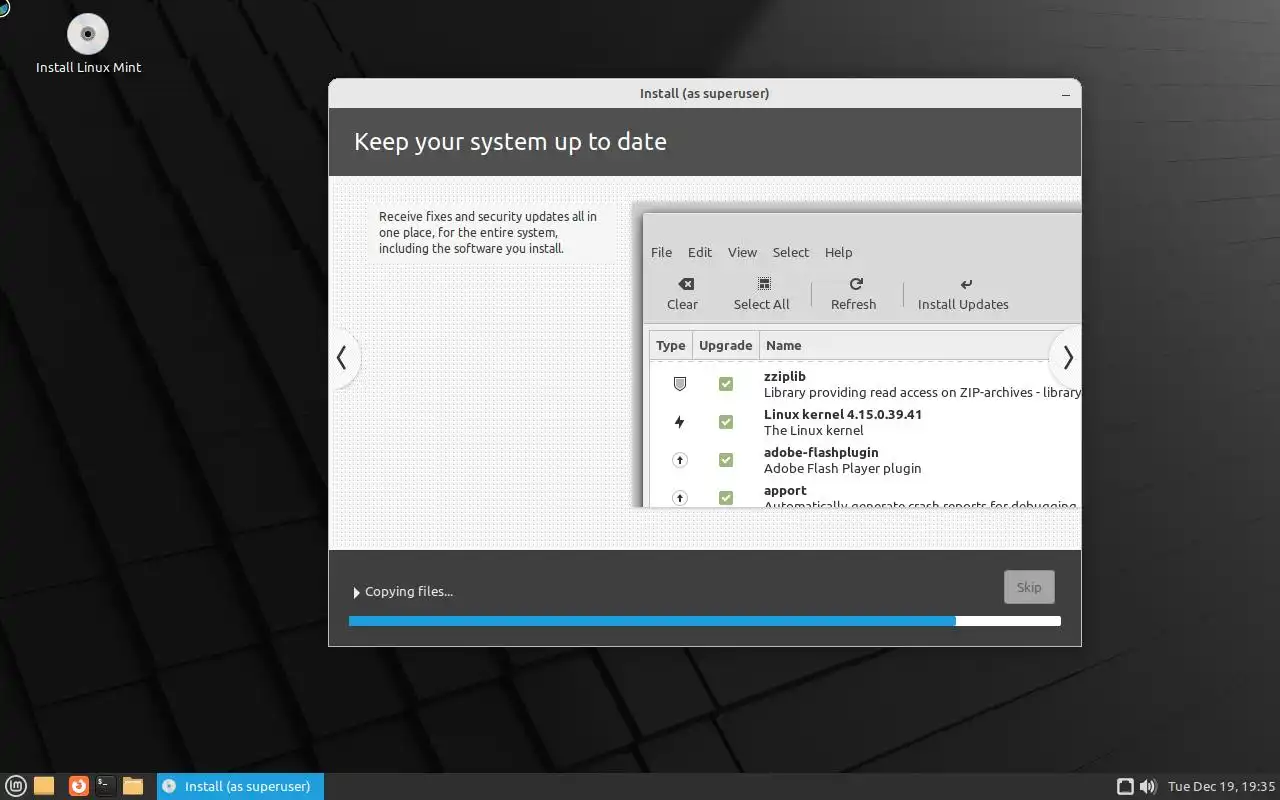Launch Firefox from the panel
The width and height of the screenshot is (1280, 800).
[78, 786]
